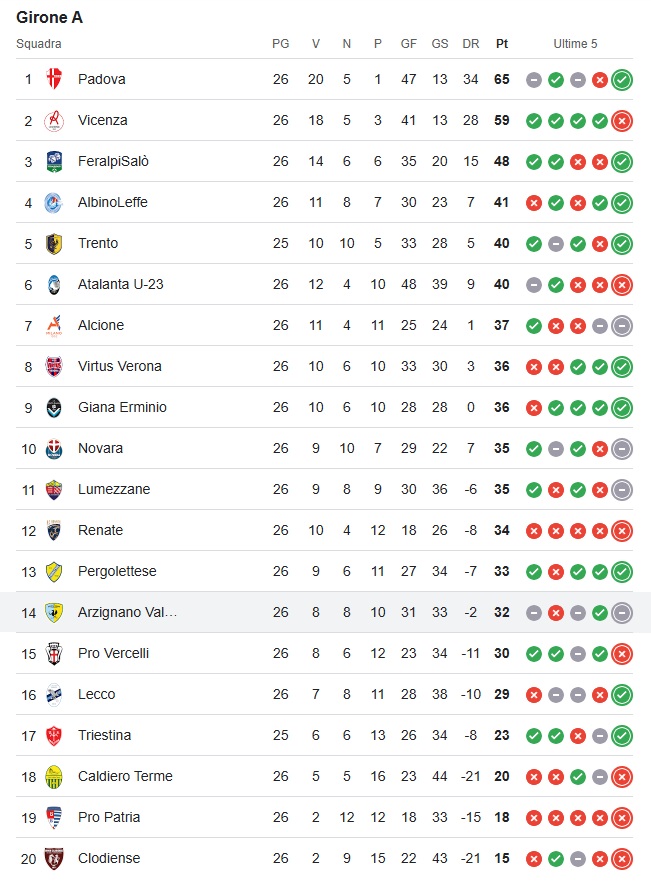Click the Triestina red crest icon
Image resolution: width=651 pixels, height=883 pixels.
(54, 735)
